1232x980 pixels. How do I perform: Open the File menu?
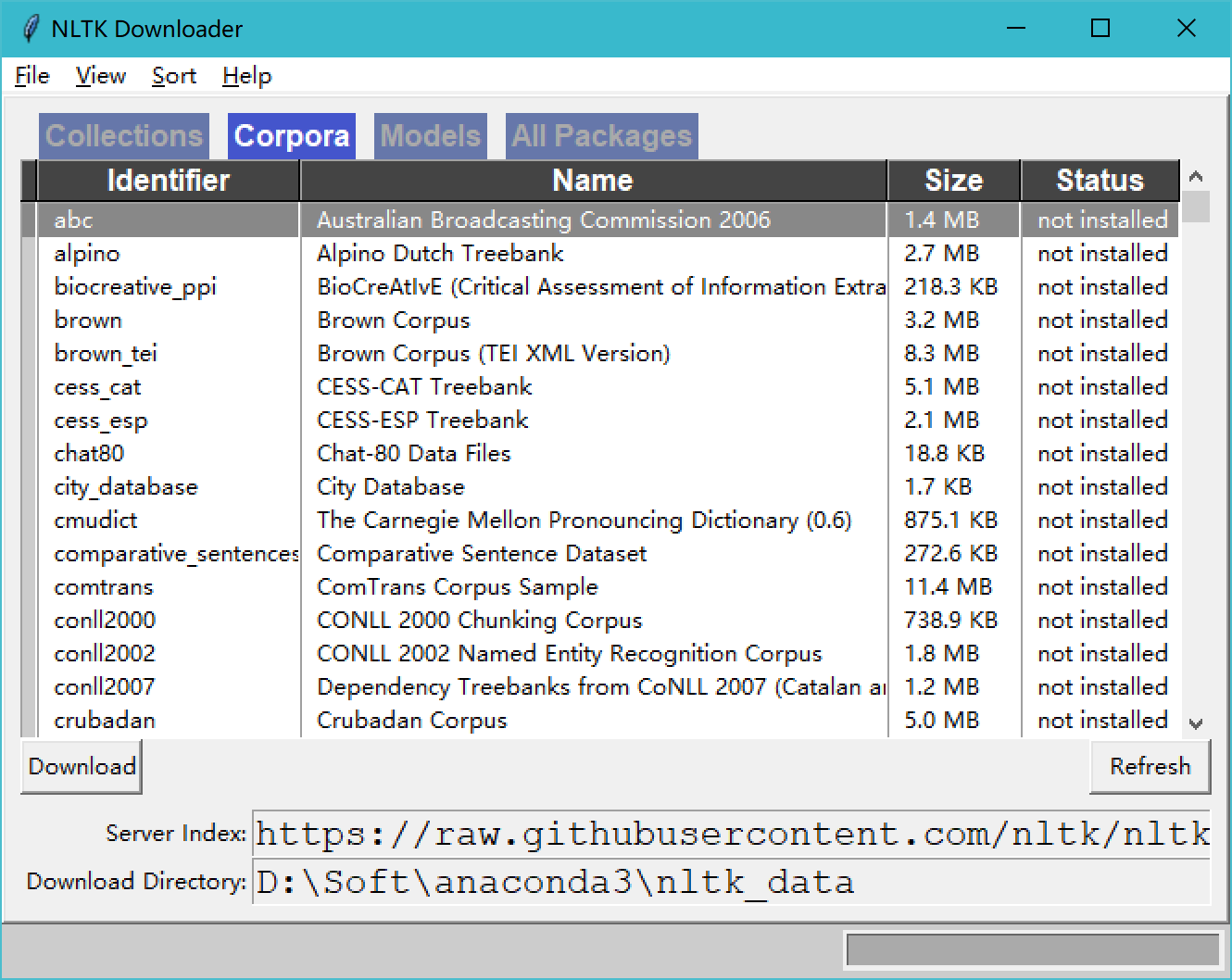[31, 76]
